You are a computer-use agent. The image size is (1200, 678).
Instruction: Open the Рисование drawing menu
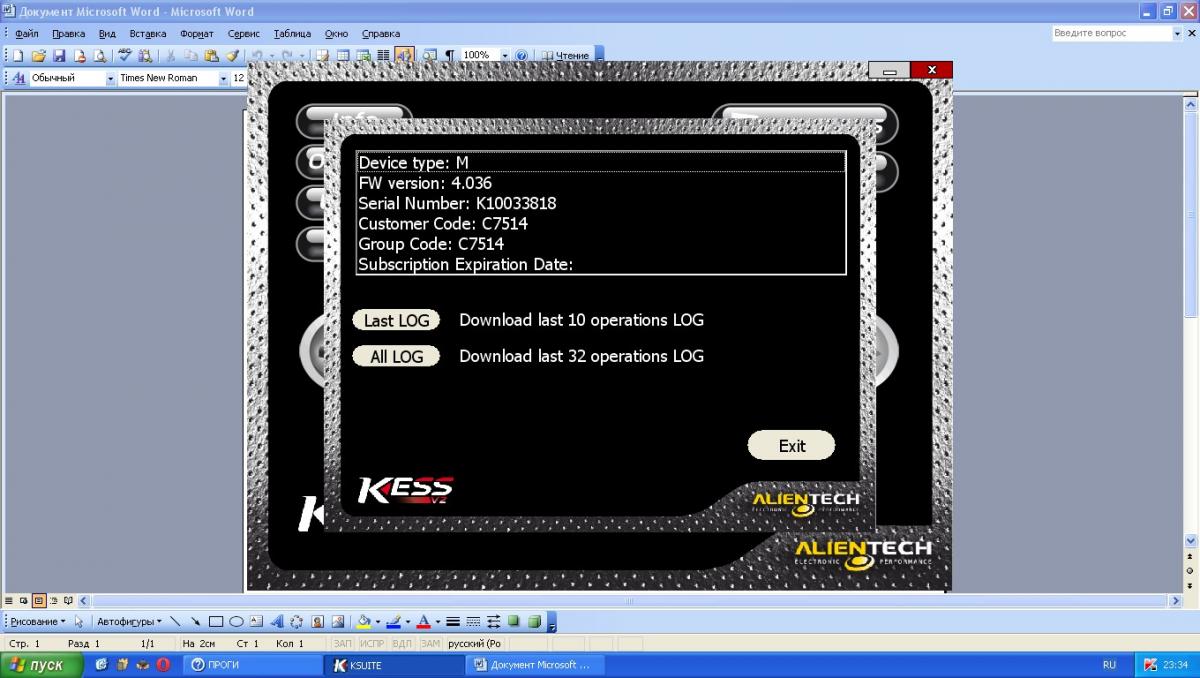(38, 622)
